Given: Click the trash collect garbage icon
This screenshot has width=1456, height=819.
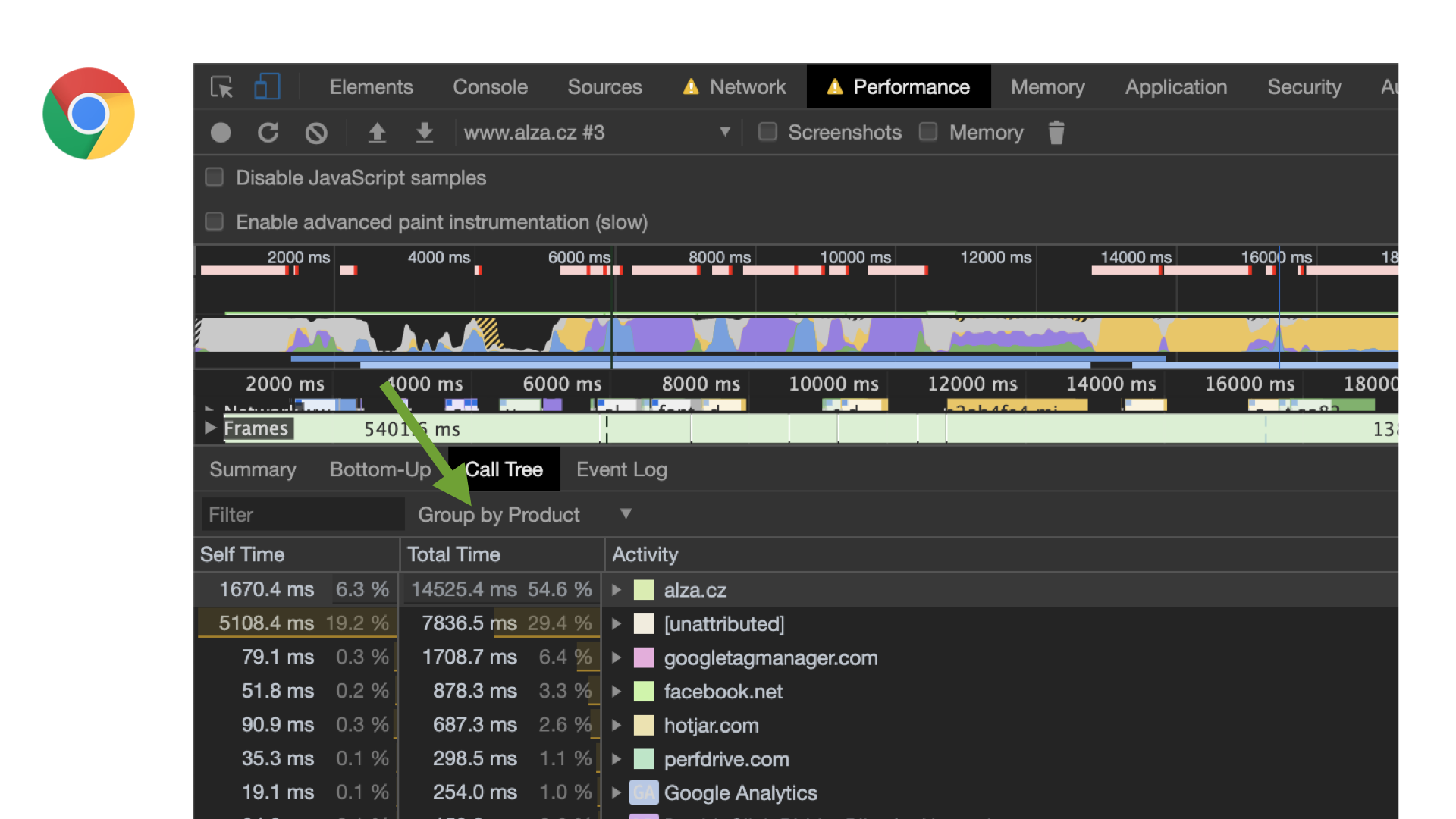Looking at the screenshot, I should pyautogui.click(x=1056, y=133).
